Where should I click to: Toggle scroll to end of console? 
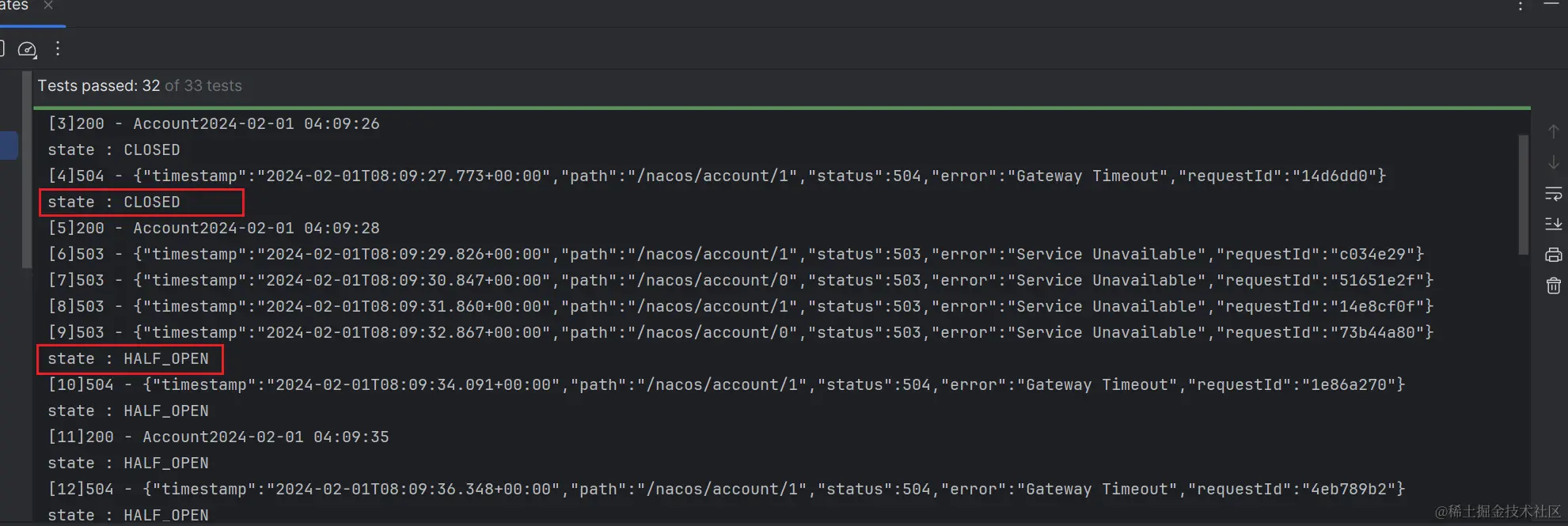[x=1554, y=224]
